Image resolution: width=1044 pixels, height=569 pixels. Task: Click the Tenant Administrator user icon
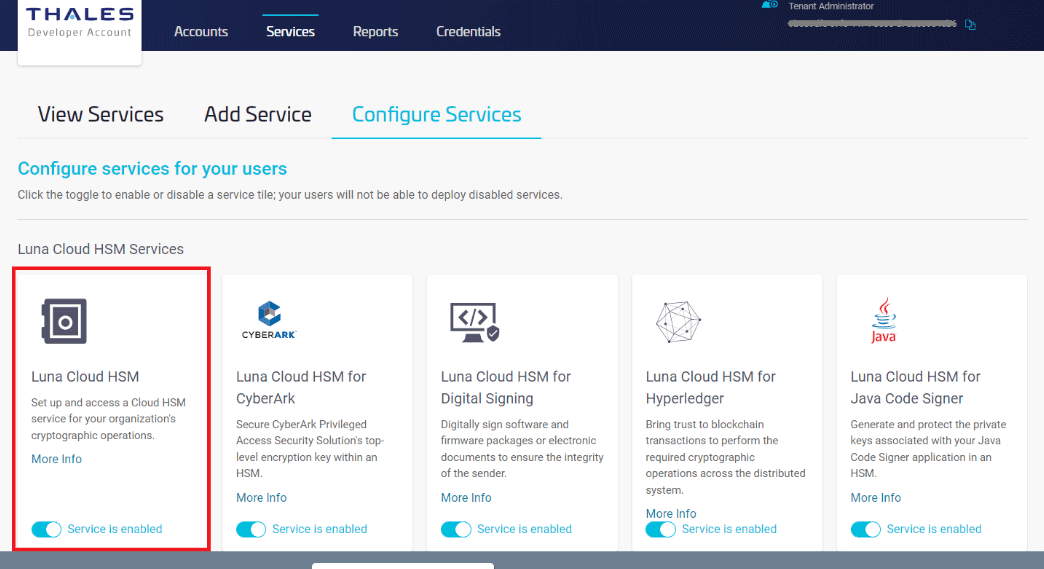coord(769,6)
